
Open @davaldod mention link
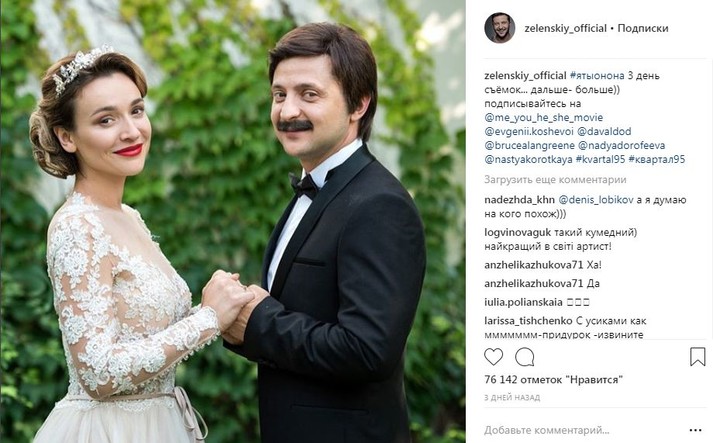604,131
